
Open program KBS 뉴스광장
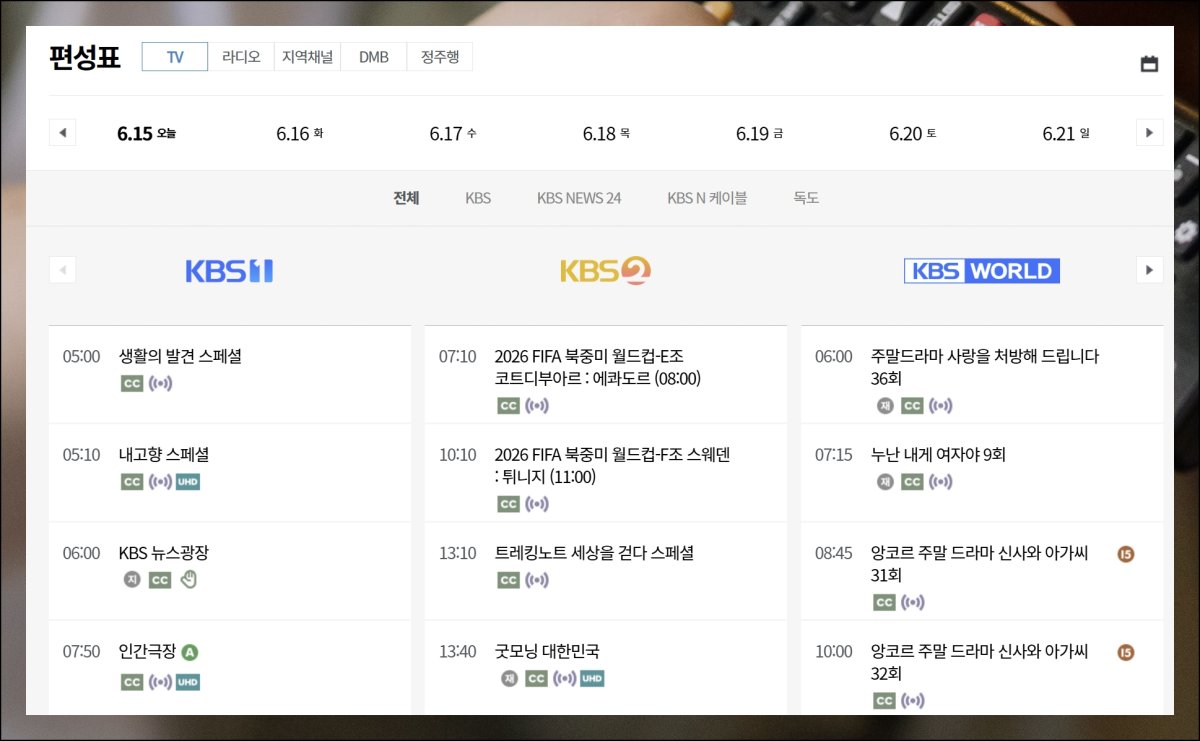pyautogui.click(x=164, y=552)
